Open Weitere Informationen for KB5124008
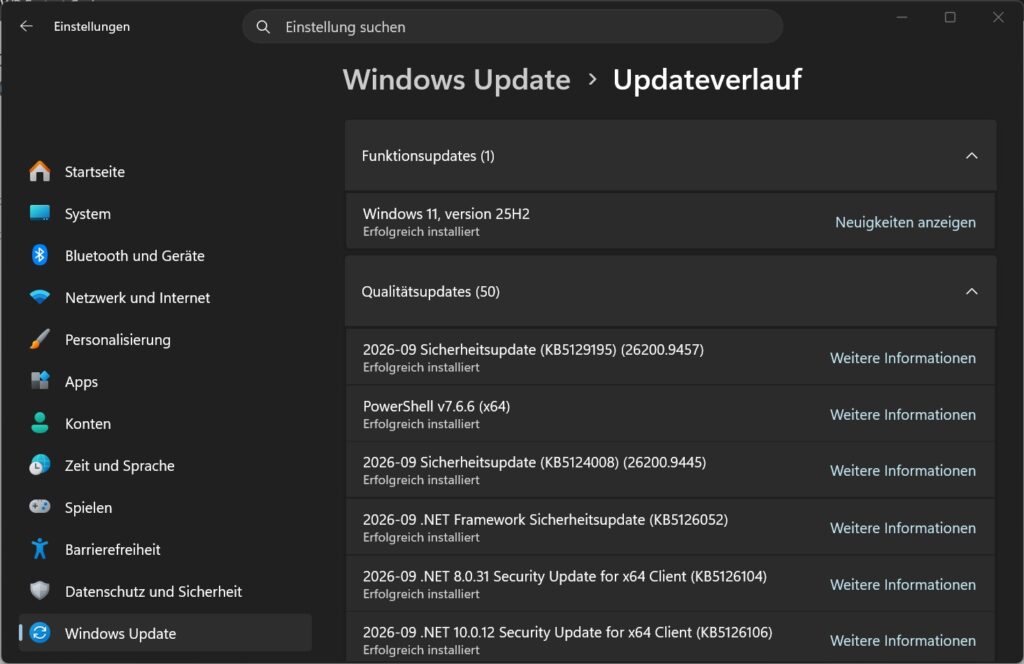The height and width of the screenshot is (664, 1024). pyautogui.click(x=903, y=471)
